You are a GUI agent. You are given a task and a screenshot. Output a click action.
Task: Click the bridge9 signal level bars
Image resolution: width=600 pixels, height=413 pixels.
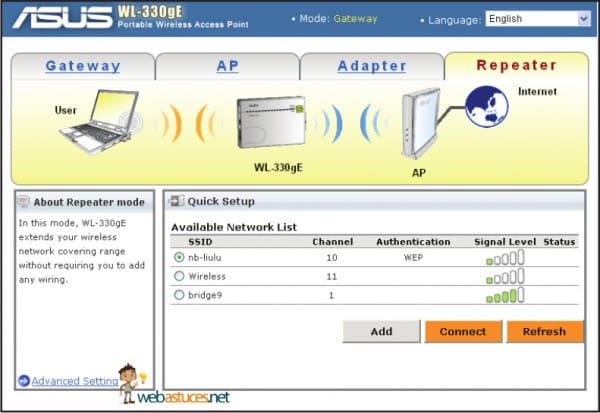(x=505, y=295)
